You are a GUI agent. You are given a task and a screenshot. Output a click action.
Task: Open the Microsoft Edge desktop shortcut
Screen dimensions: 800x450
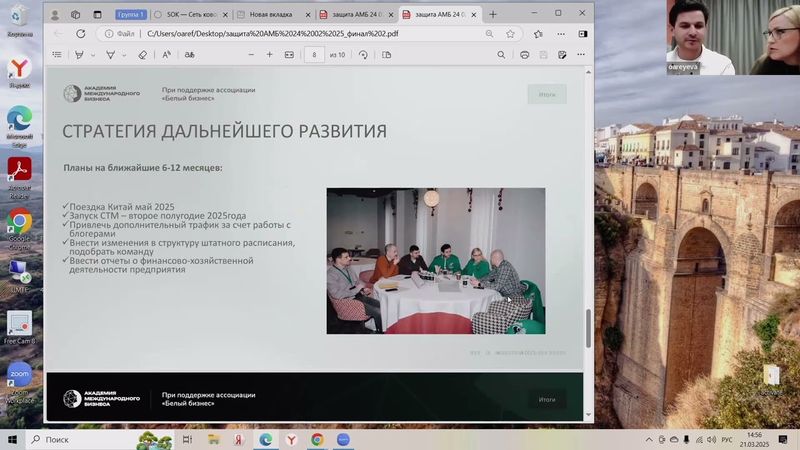pyautogui.click(x=19, y=126)
